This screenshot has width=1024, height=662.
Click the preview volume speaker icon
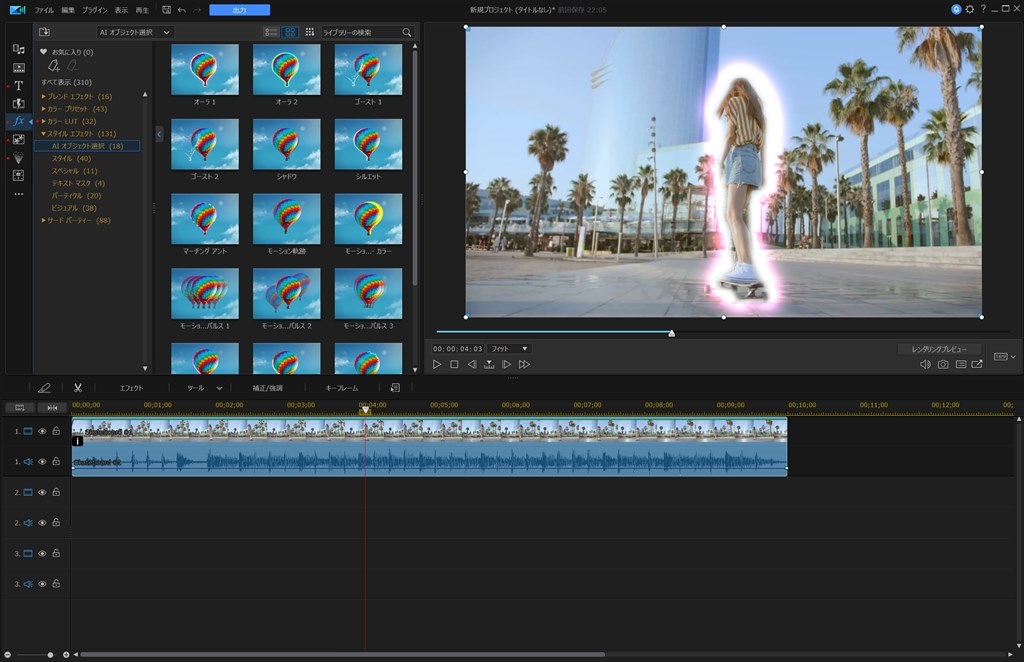[x=925, y=365]
